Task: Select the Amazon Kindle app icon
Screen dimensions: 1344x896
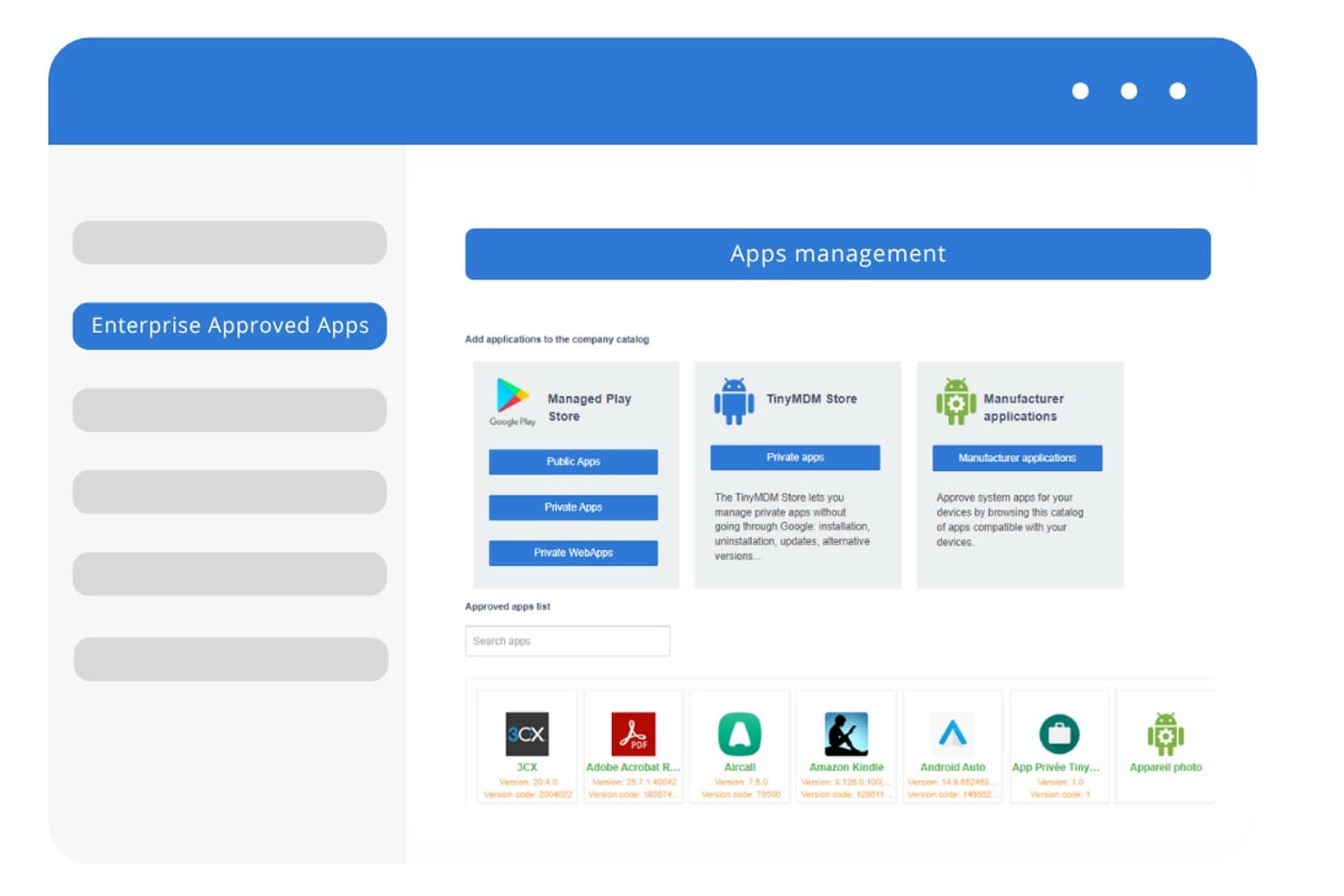Action: [846, 734]
